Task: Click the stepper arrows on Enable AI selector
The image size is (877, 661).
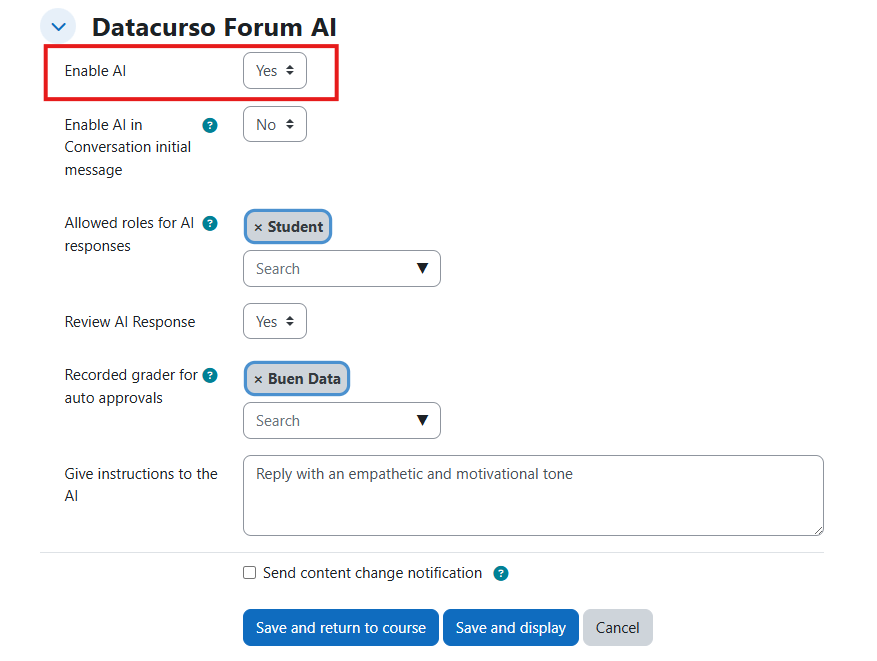Action: (x=291, y=71)
